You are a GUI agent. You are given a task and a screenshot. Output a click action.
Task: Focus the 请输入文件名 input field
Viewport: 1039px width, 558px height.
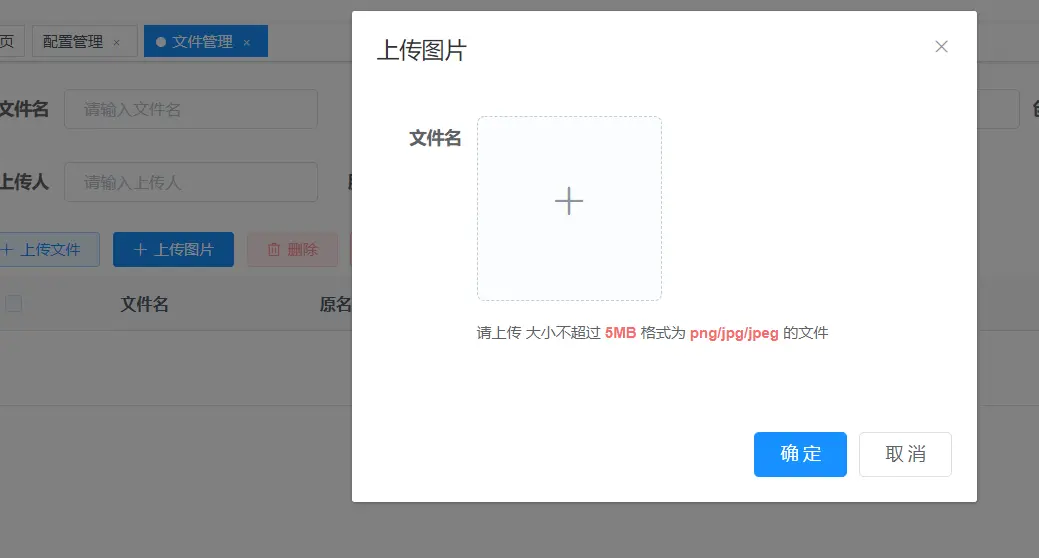(191, 109)
